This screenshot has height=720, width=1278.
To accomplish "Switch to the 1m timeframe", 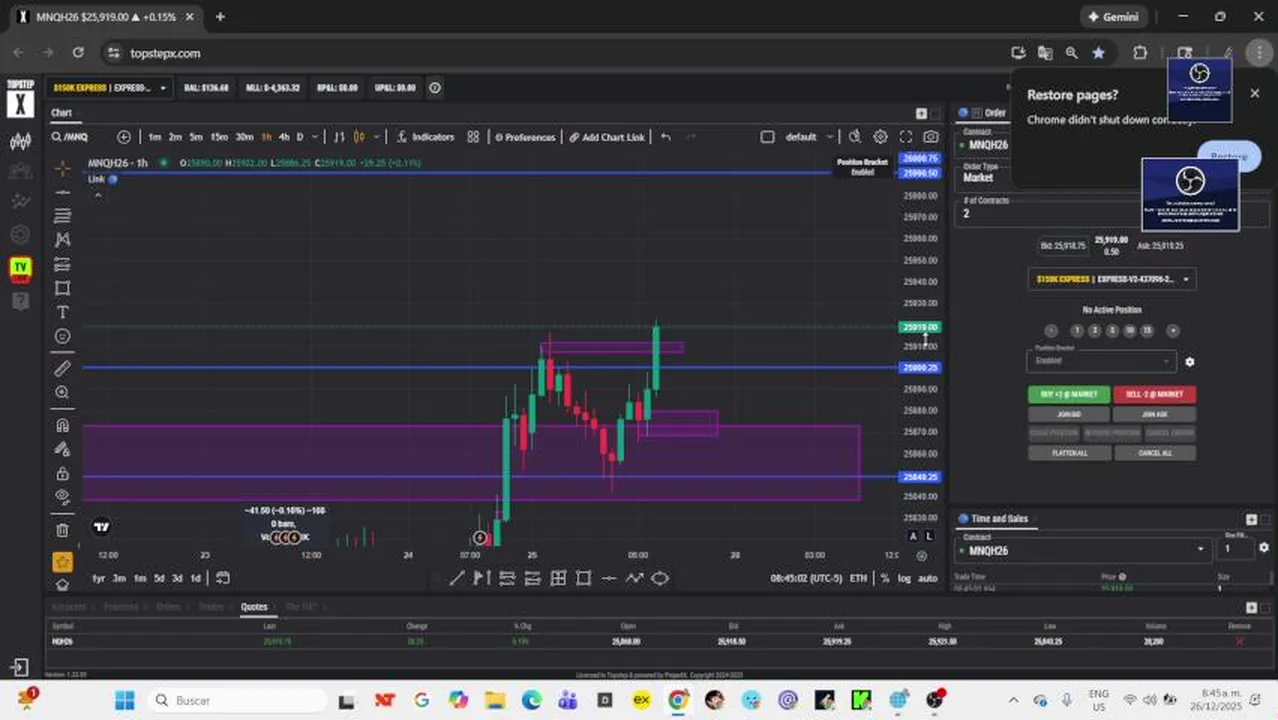I will 154,137.
